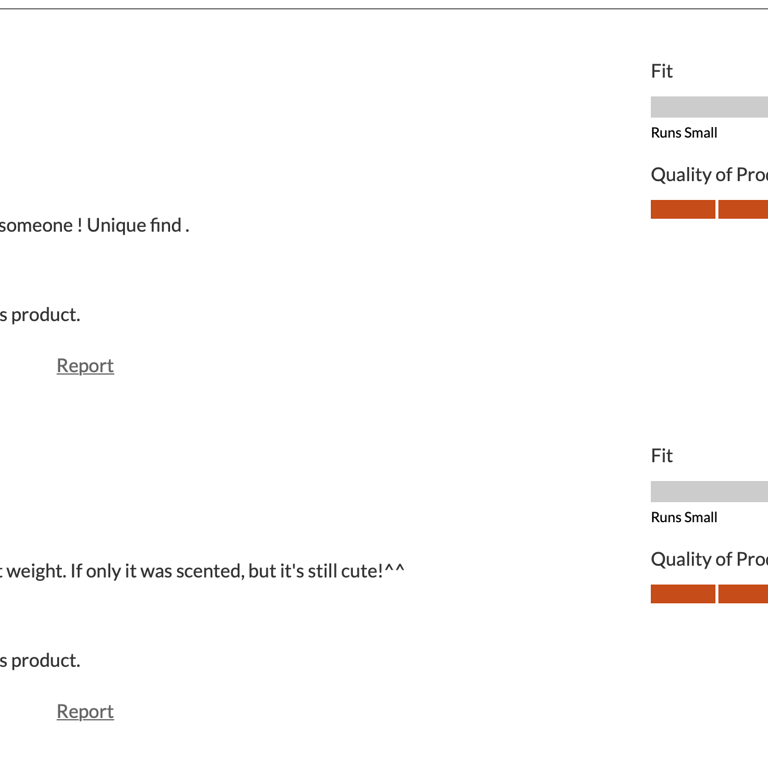768x768 pixels.
Task: Click 's product.' line below 'Unique find' review
Action: click(x=40, y=315)
